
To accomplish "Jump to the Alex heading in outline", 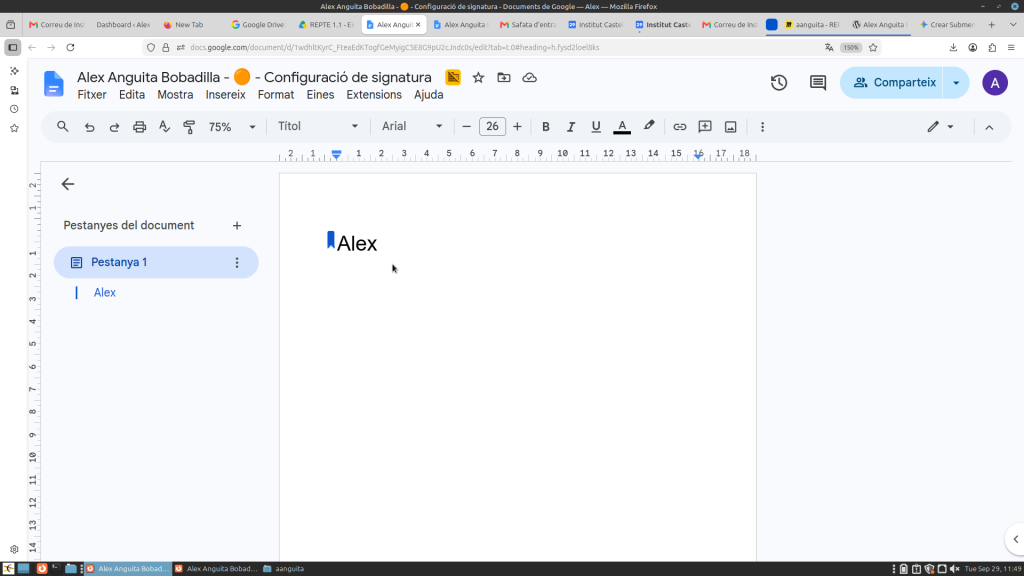I will point(104,293).
